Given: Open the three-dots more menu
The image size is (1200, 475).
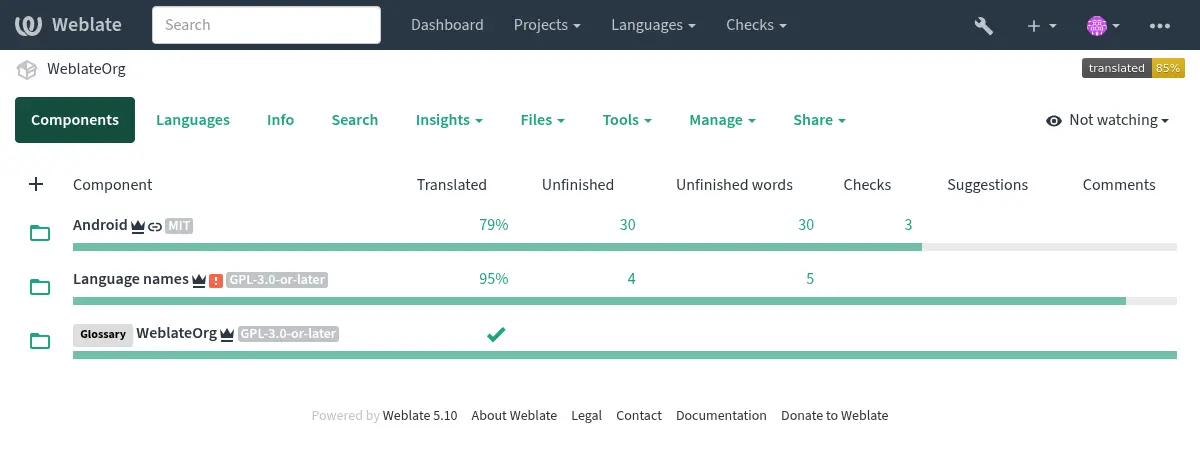Looking at the screenshot, I should click(x=1160, y=26).
